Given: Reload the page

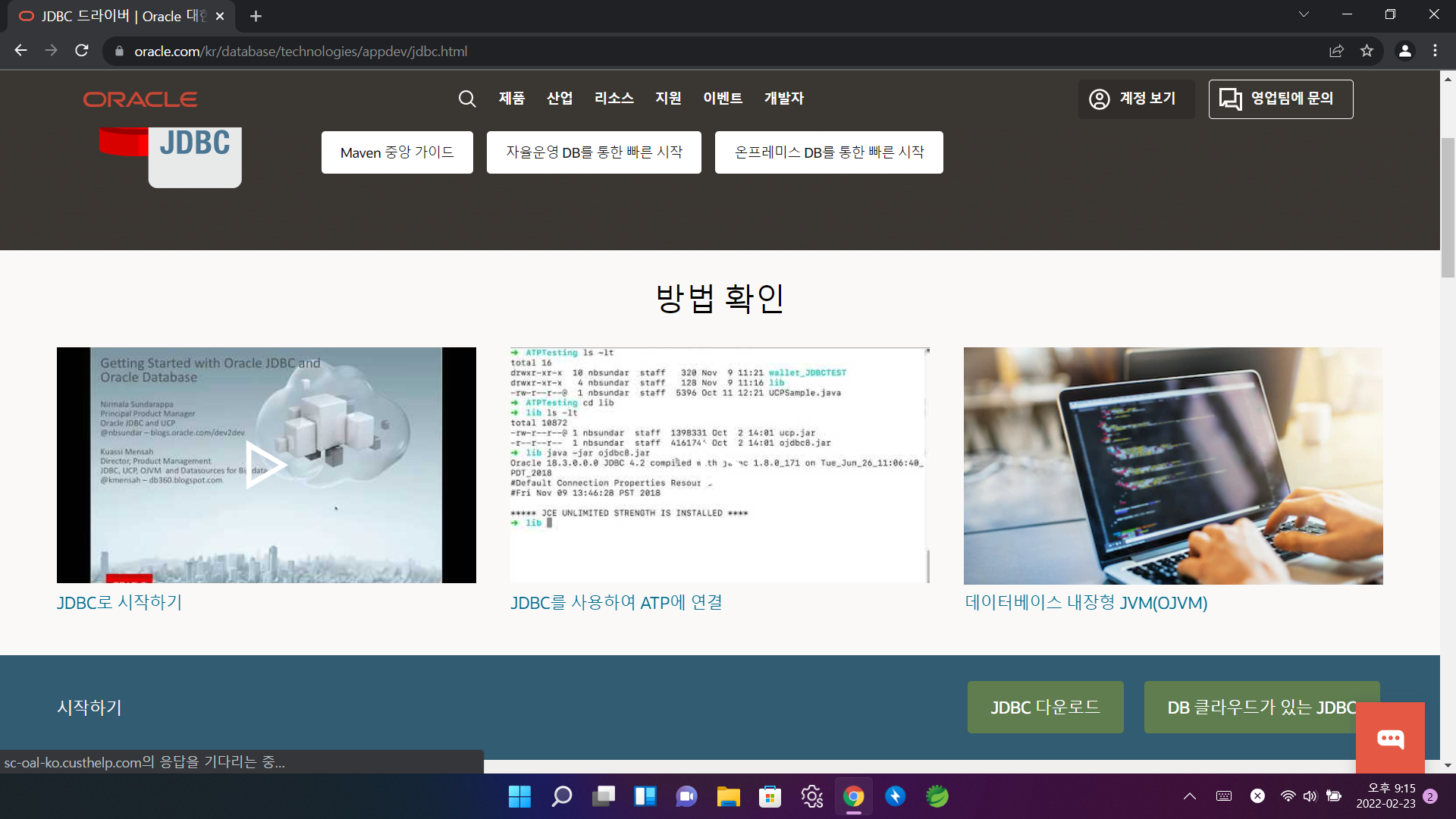Looking at the screenshot, I should click(82, 51).
